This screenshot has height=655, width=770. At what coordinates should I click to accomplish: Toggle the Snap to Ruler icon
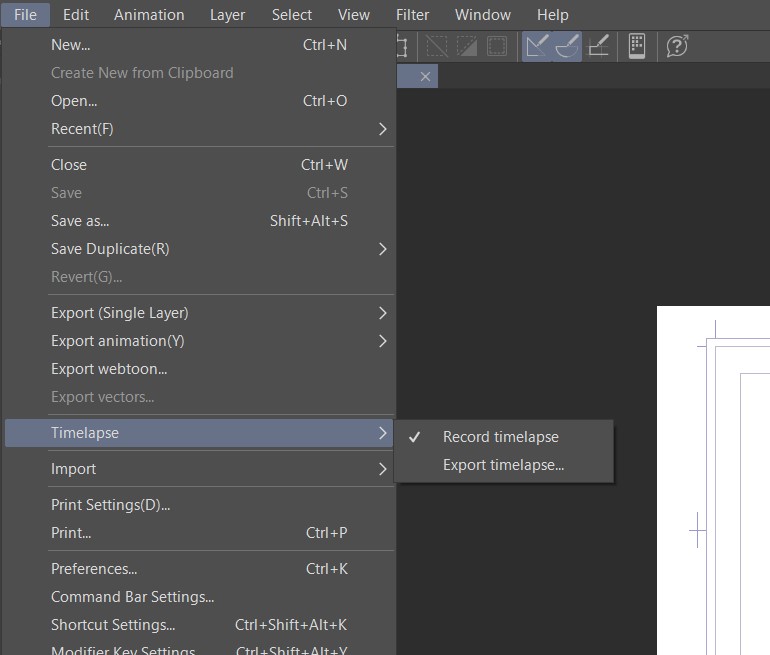click(537, 47)
